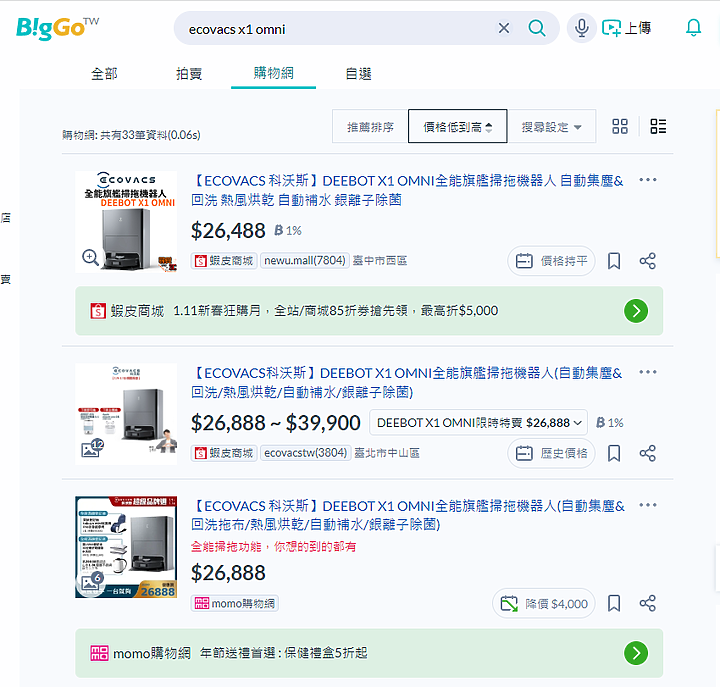Open first product thumbnail DEEBOT X1 OMNI
Image resolution: width=720 pixels, height=687 pixels.
126,222
